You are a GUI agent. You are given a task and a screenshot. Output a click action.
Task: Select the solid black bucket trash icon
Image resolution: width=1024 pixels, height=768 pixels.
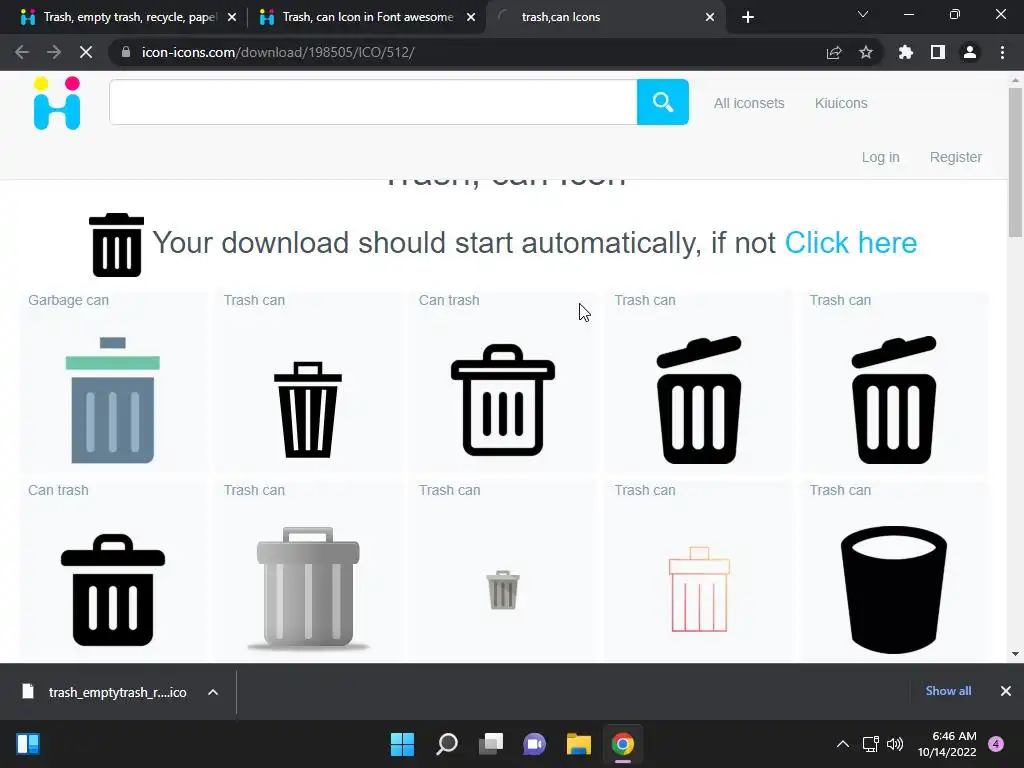pyautogui.click(x=894, y=589)
